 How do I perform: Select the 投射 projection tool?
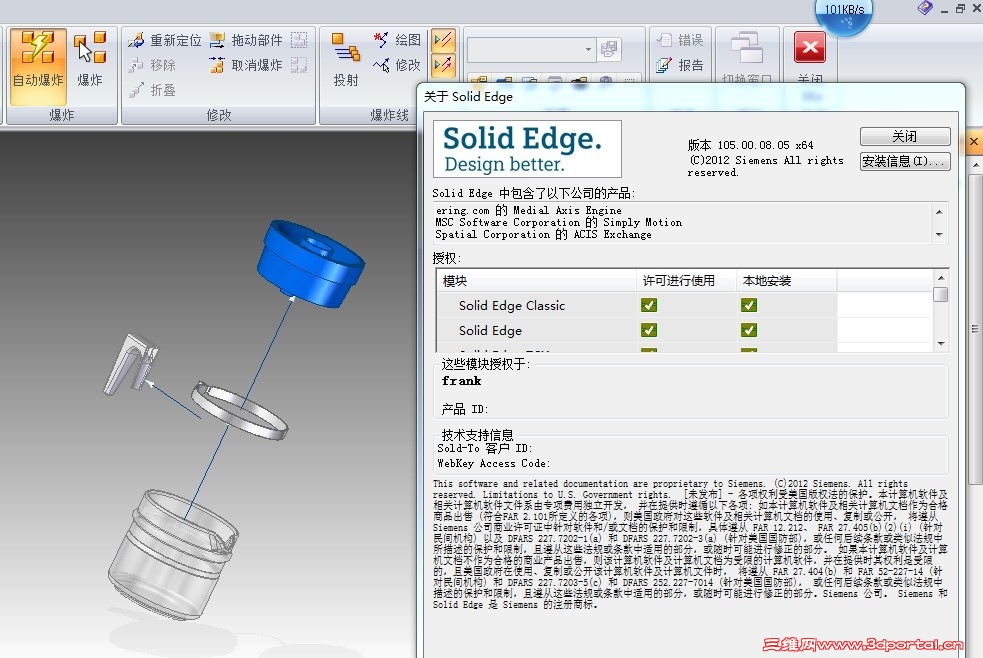point(345,60)
